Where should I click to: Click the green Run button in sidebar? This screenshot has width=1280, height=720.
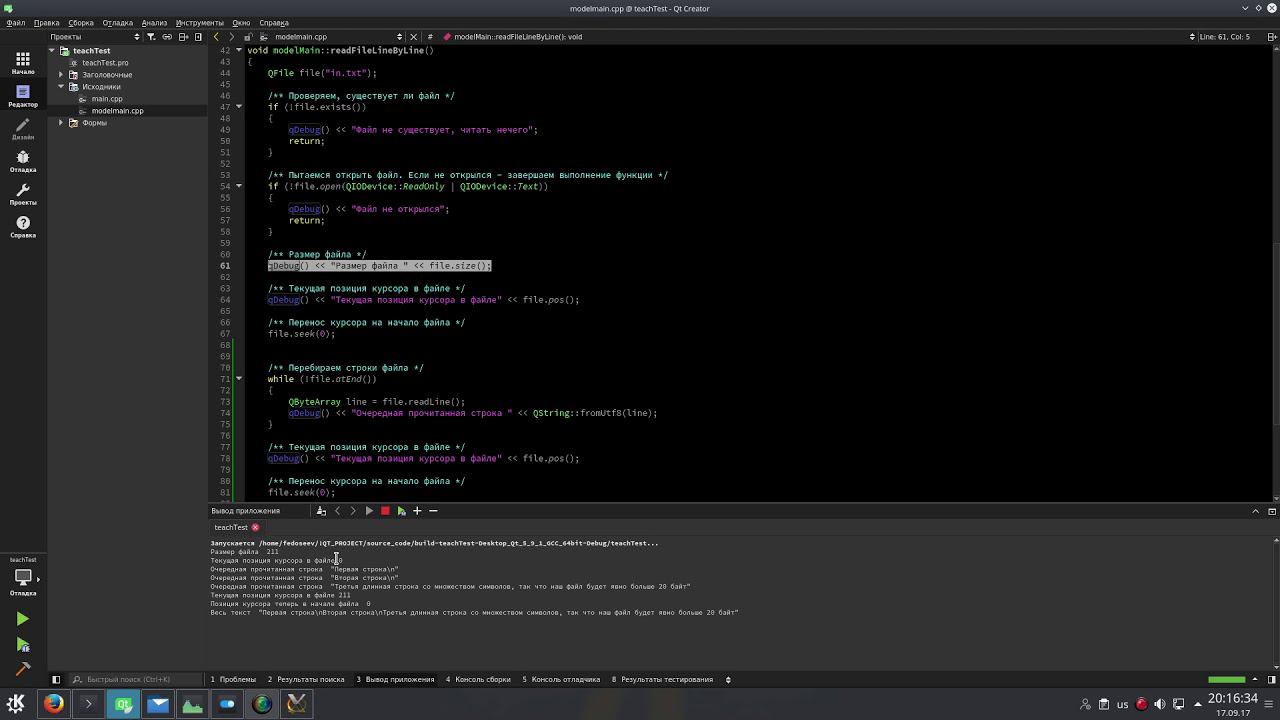tap(22, 619)
